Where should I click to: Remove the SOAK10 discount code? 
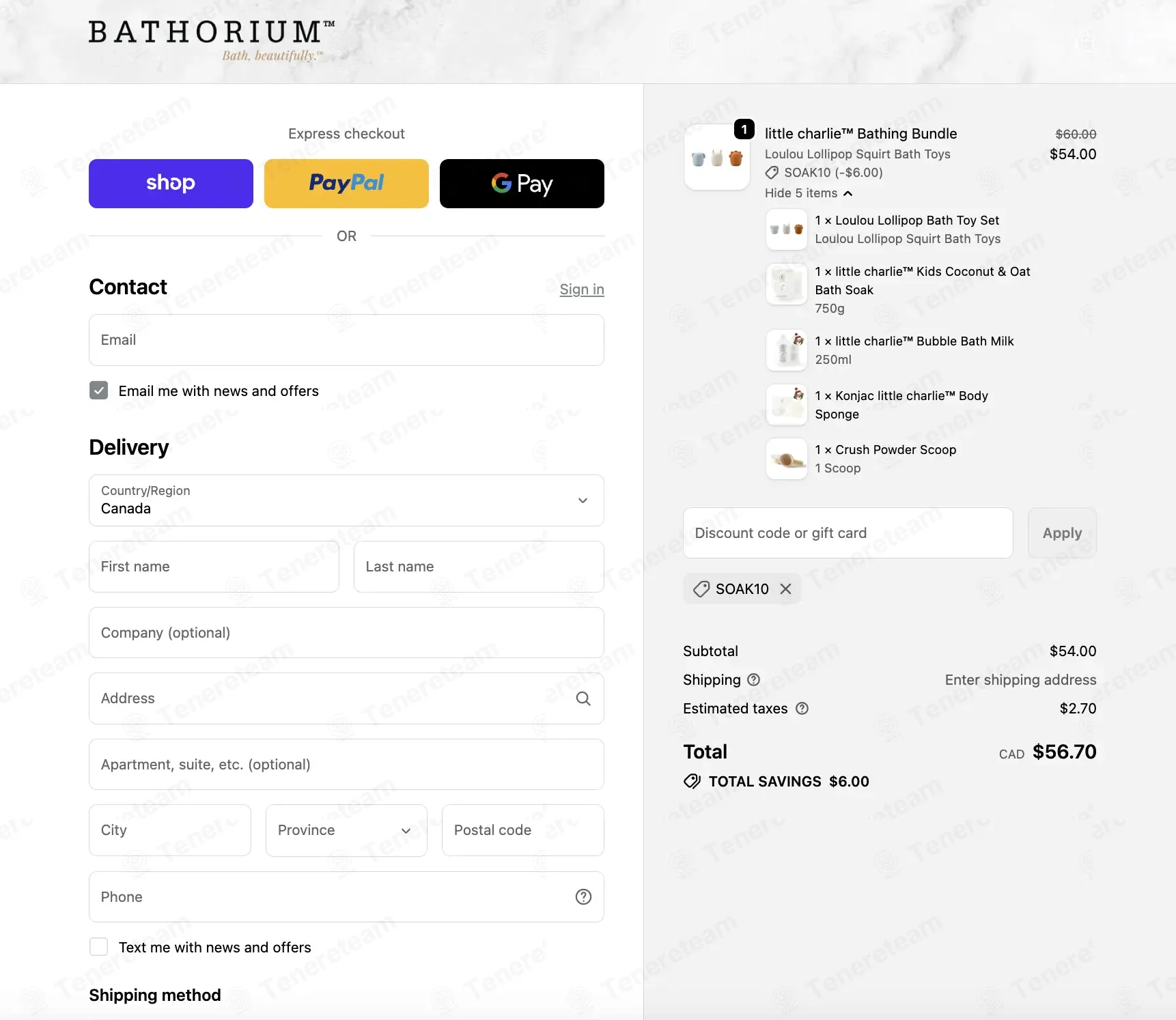click(x=786, y=589)
